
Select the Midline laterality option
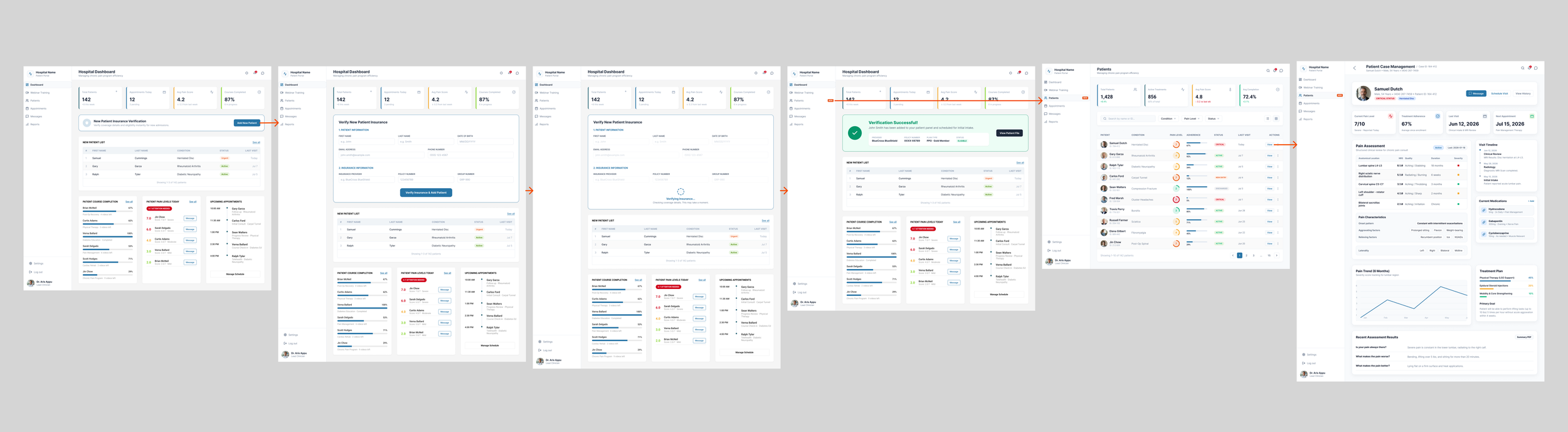[1458, 250]
